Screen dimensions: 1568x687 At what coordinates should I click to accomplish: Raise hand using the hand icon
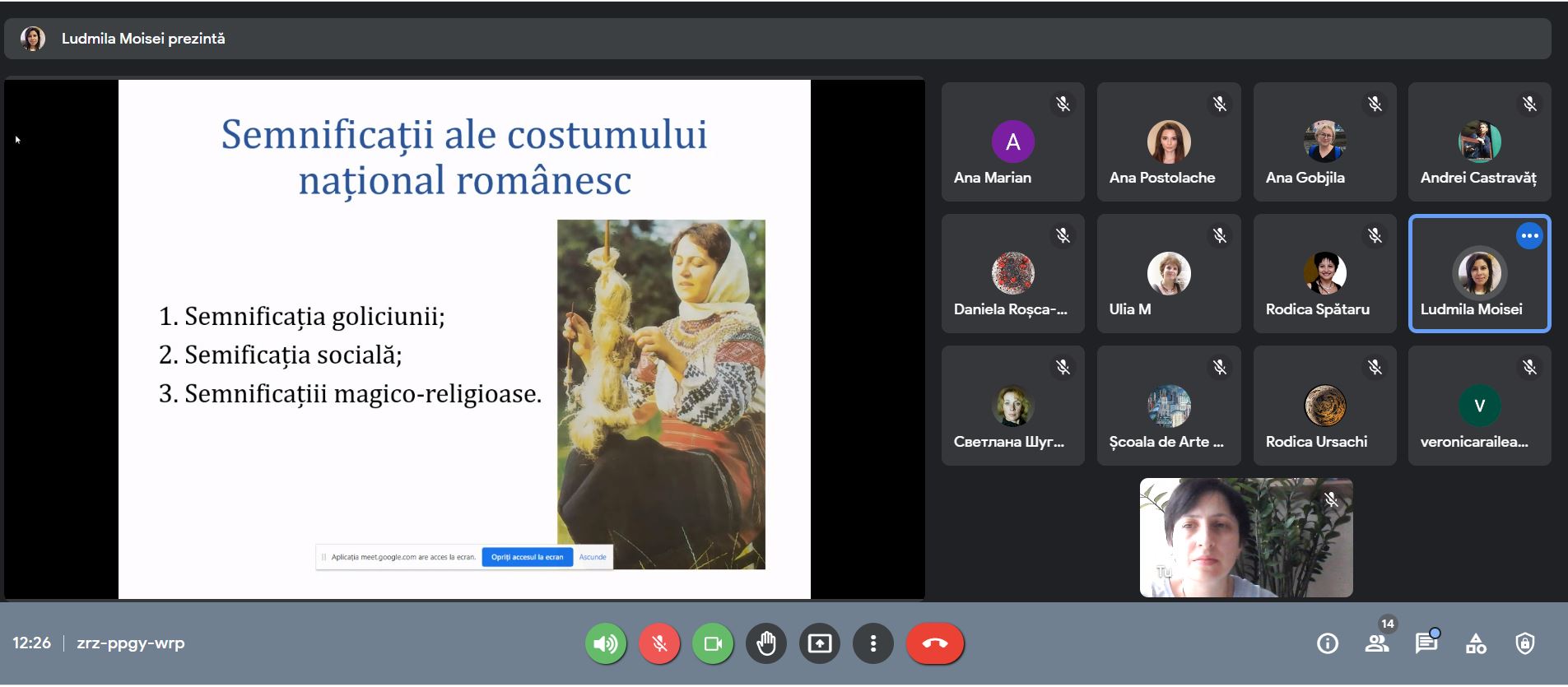point(766,643)
